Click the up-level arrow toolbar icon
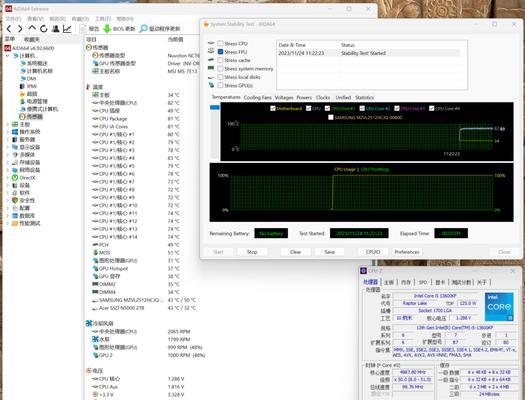Image resolution: width=525 pixels, height=400 pixels. [32, 28]
